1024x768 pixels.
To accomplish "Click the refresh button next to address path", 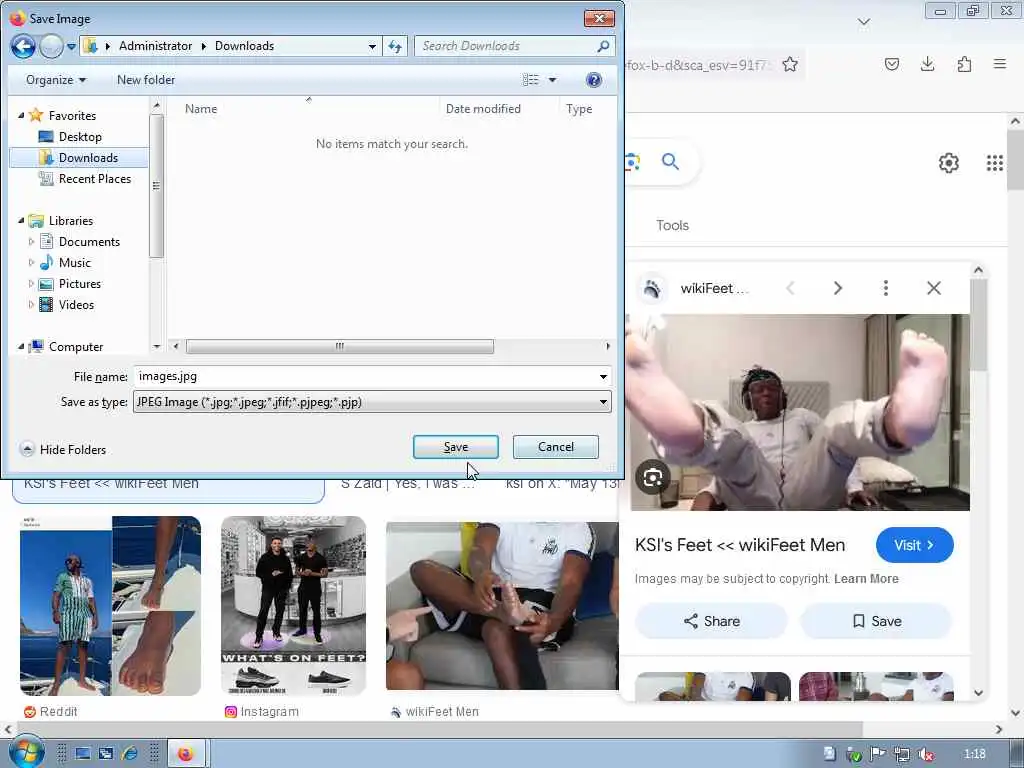I will (x=395, y=46).
